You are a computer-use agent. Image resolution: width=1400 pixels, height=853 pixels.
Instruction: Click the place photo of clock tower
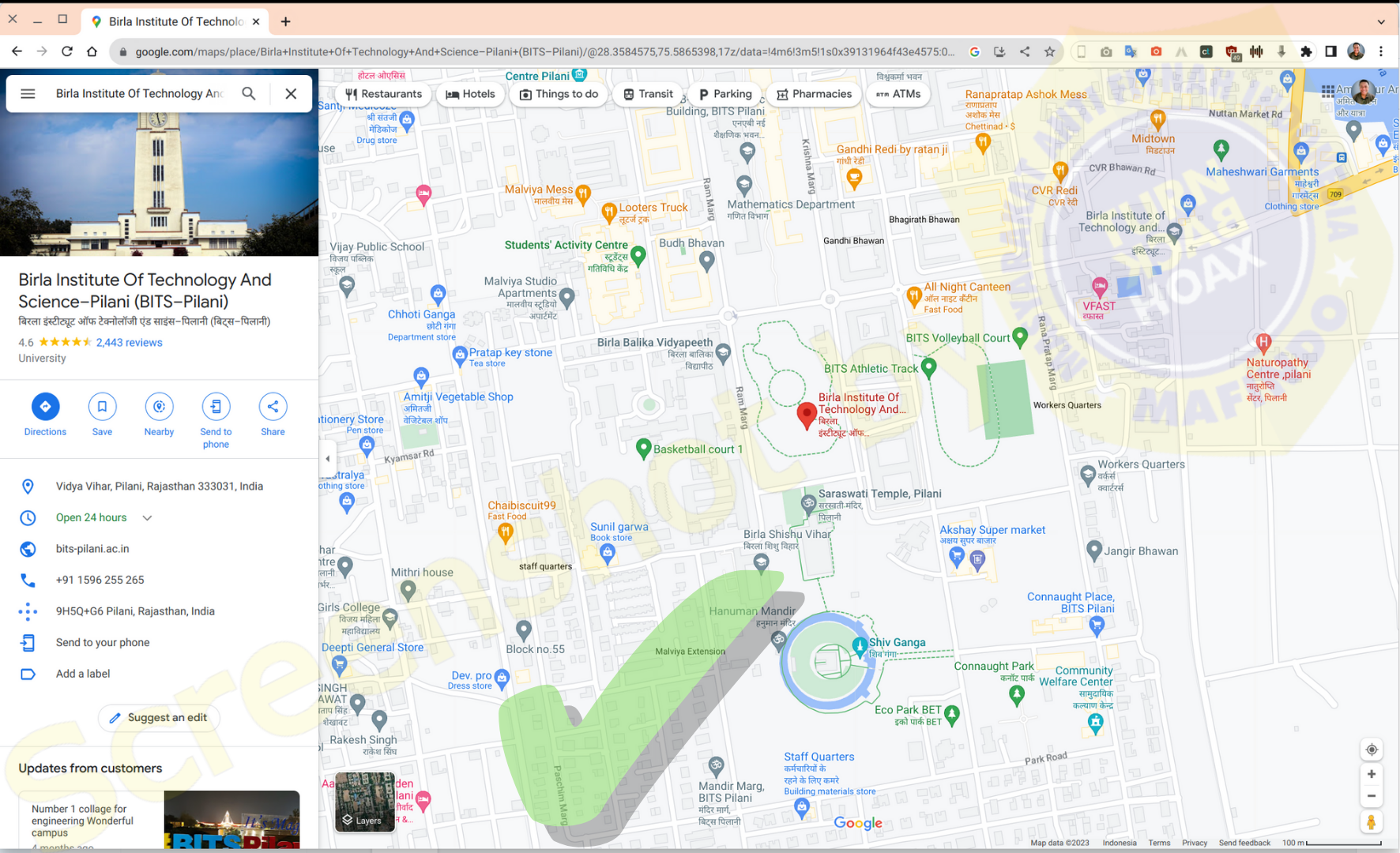point(159,184)
